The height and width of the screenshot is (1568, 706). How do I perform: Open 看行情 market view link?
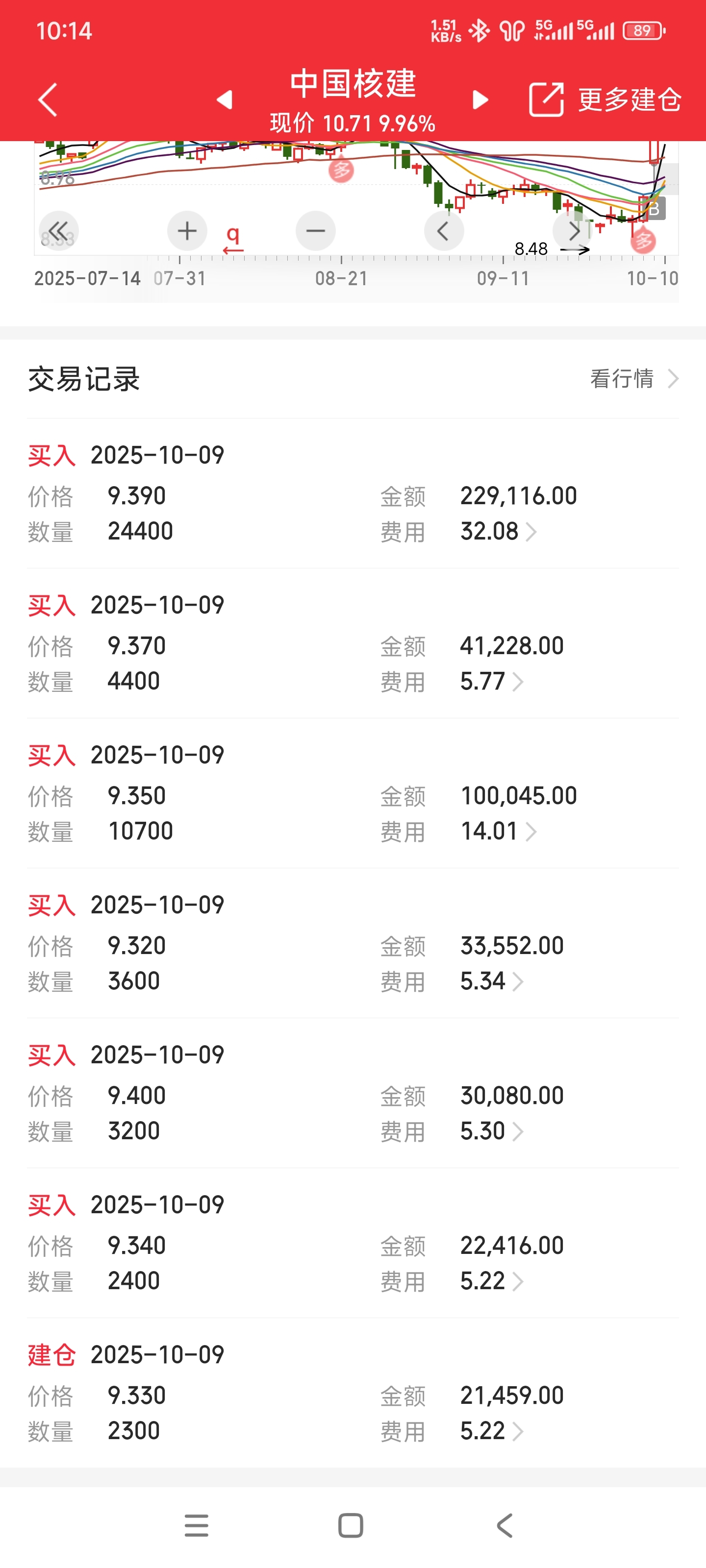coord(633,379)
